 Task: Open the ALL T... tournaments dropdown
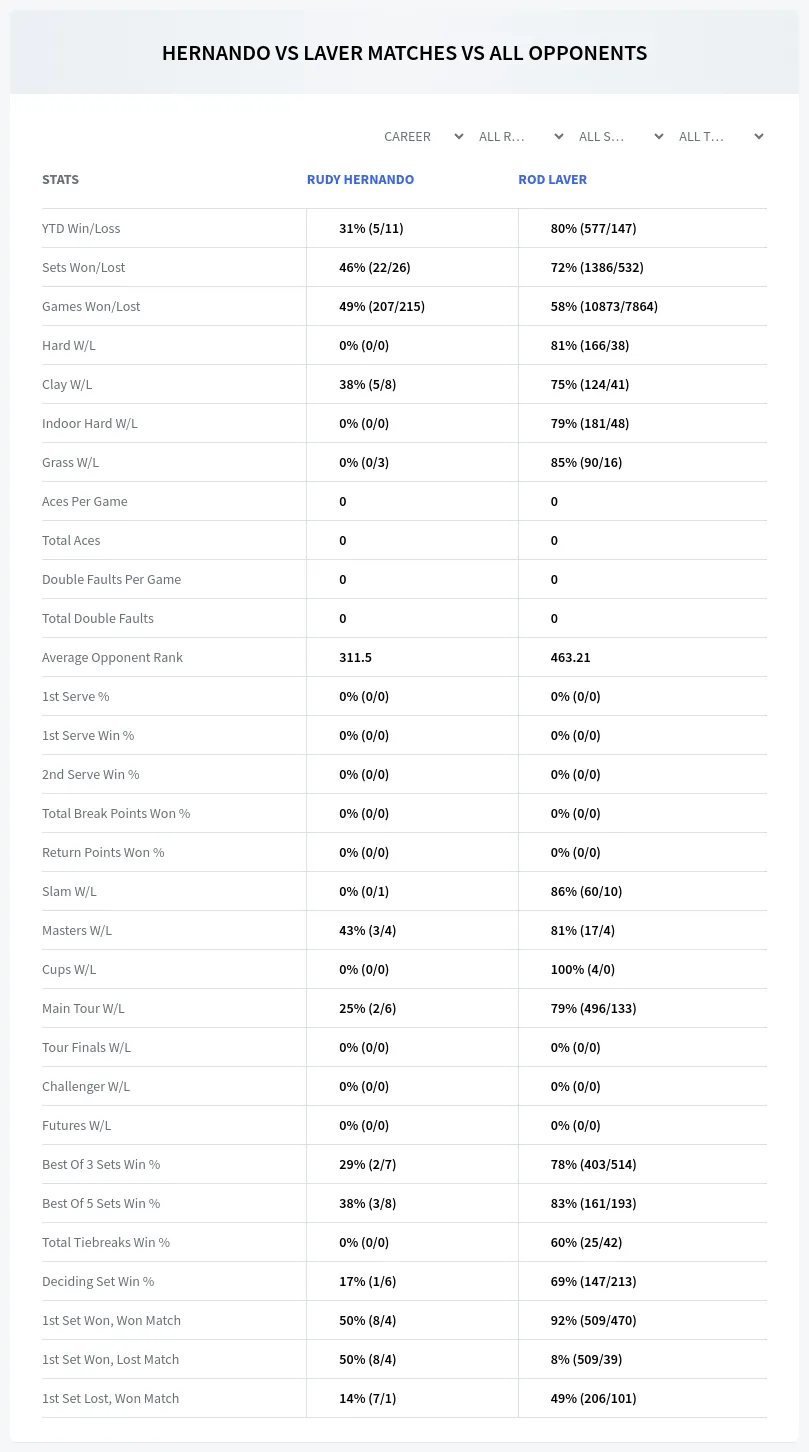tap(721, 136)
